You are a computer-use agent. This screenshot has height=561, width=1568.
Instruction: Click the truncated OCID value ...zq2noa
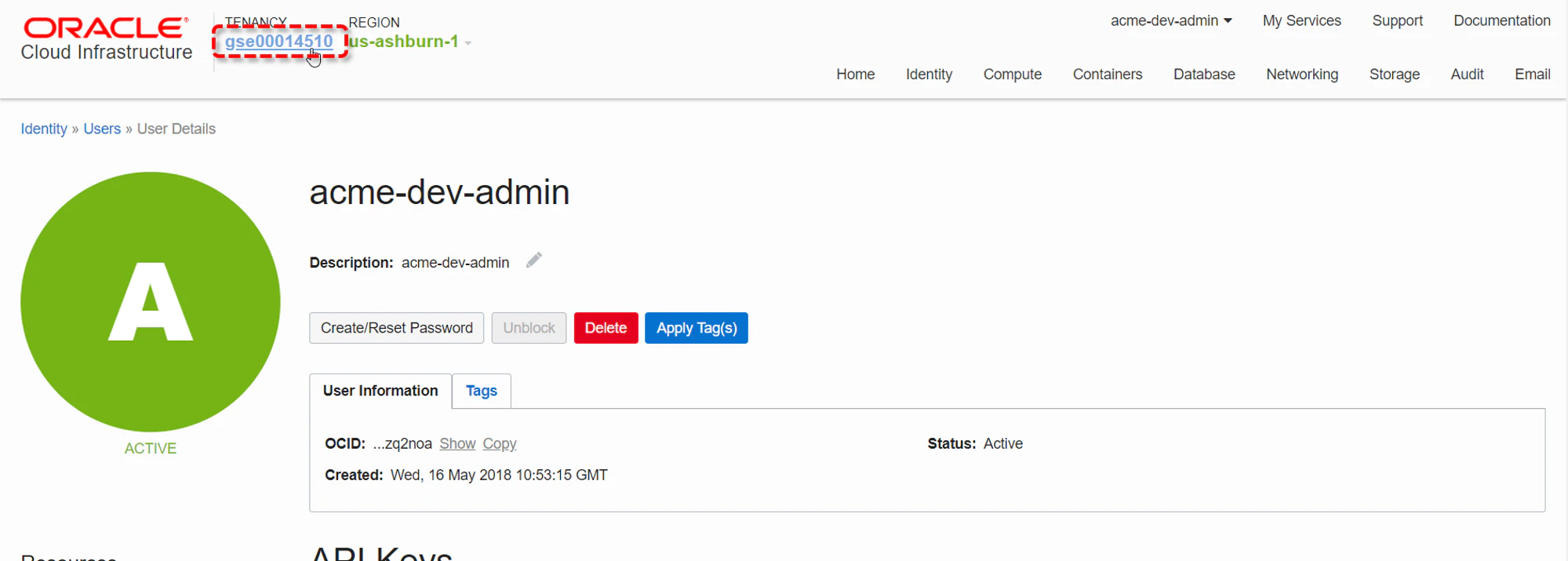tap(402, 444)
